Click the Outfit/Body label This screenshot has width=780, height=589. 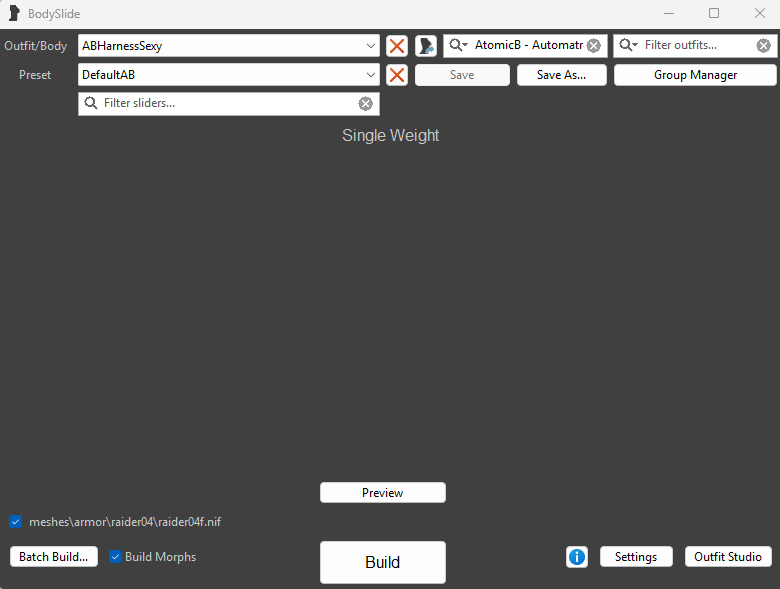[x=35, y=46]
